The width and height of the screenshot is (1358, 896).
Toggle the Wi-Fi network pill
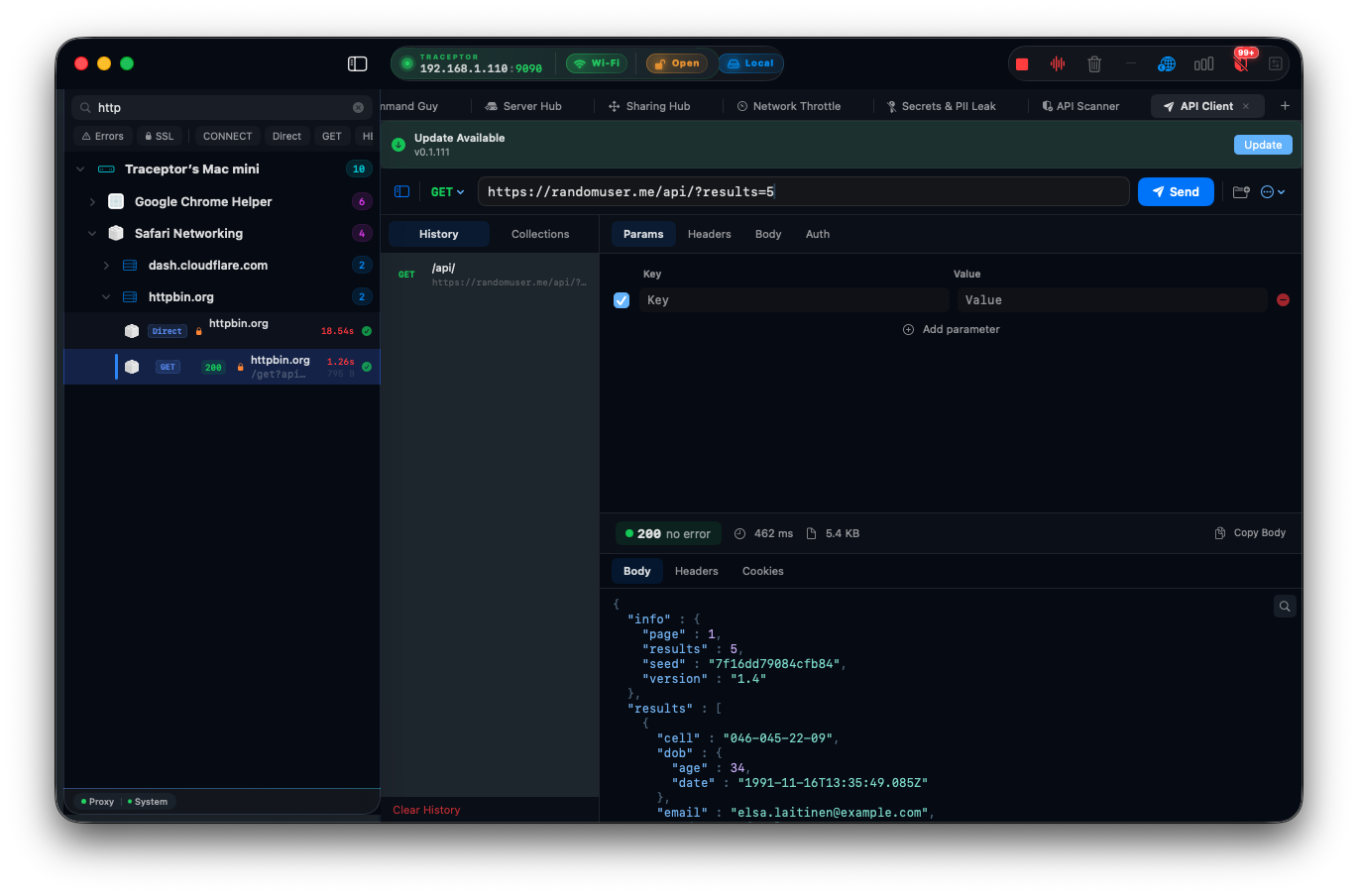pos(597,63)
